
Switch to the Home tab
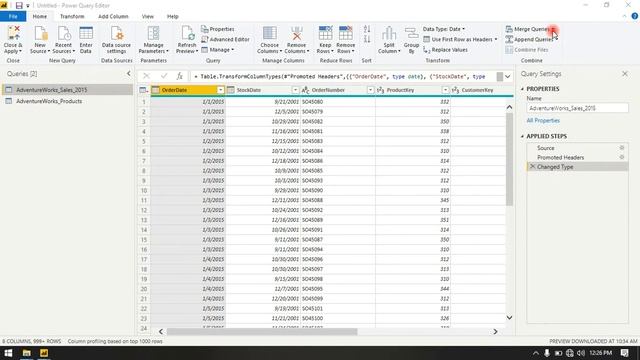[x=40, y=16]
